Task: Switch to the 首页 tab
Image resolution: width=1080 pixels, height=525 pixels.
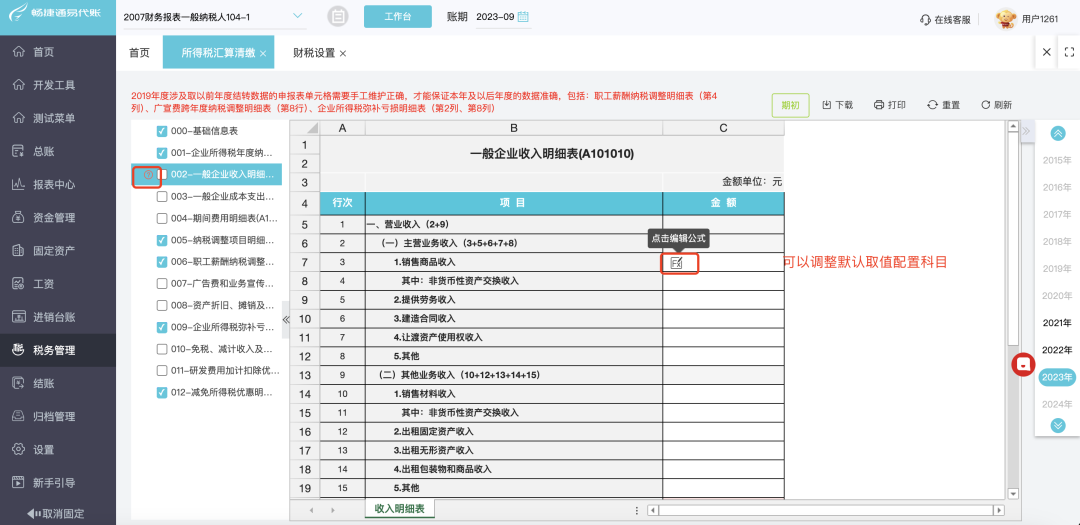Action: coord(140,53)
